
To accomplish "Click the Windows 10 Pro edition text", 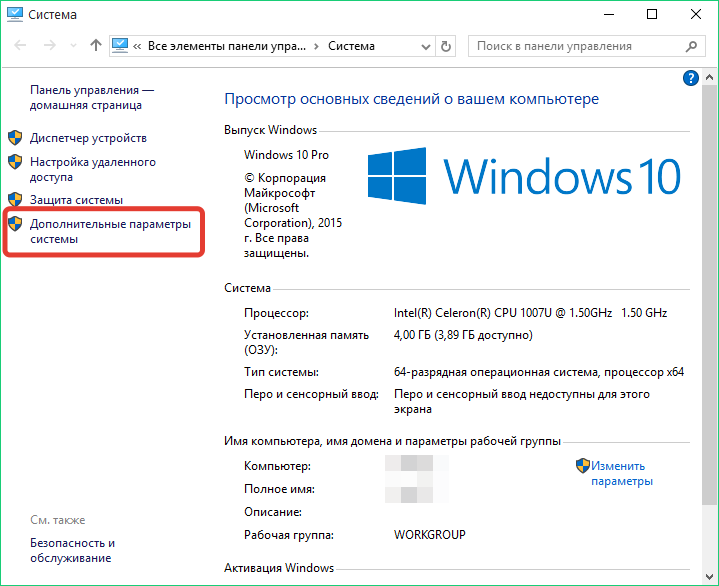I will [x=286, y=155].
